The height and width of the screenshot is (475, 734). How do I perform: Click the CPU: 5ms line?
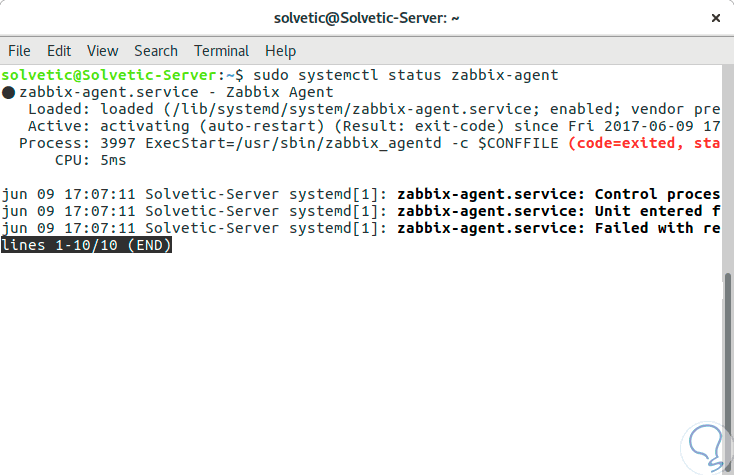(x=77, y=160)
